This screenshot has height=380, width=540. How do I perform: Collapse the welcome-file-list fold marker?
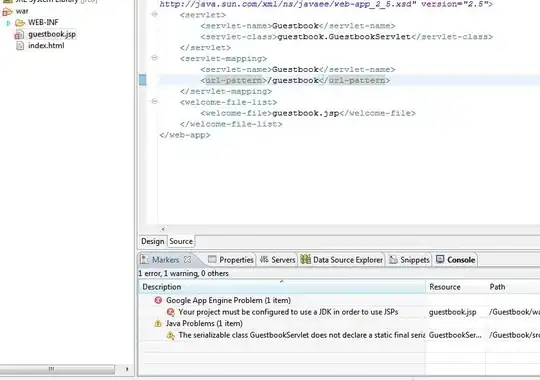click(x=155, y=101)
